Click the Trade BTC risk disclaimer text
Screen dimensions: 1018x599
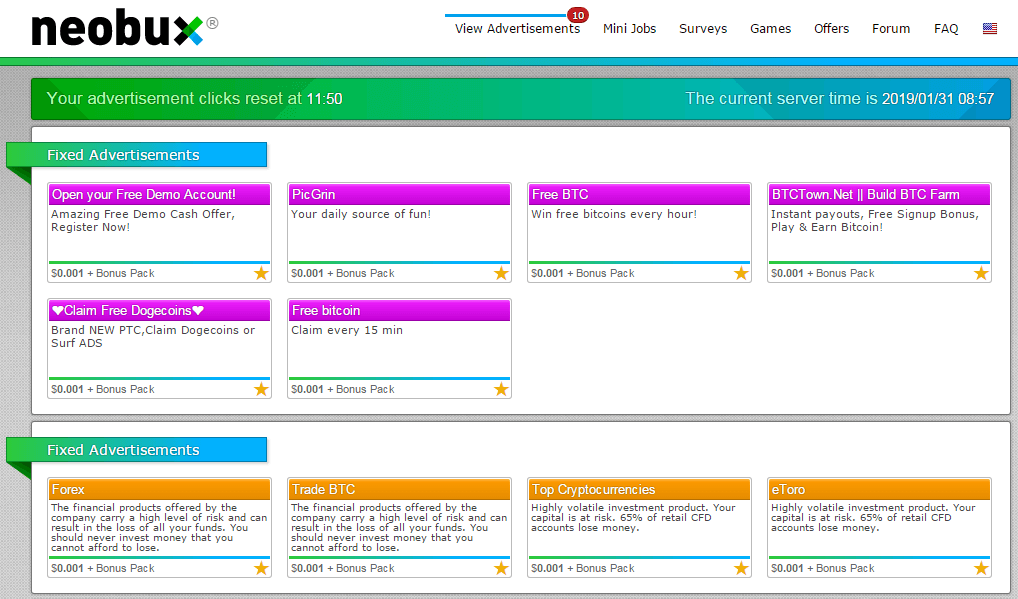point(399,528)
